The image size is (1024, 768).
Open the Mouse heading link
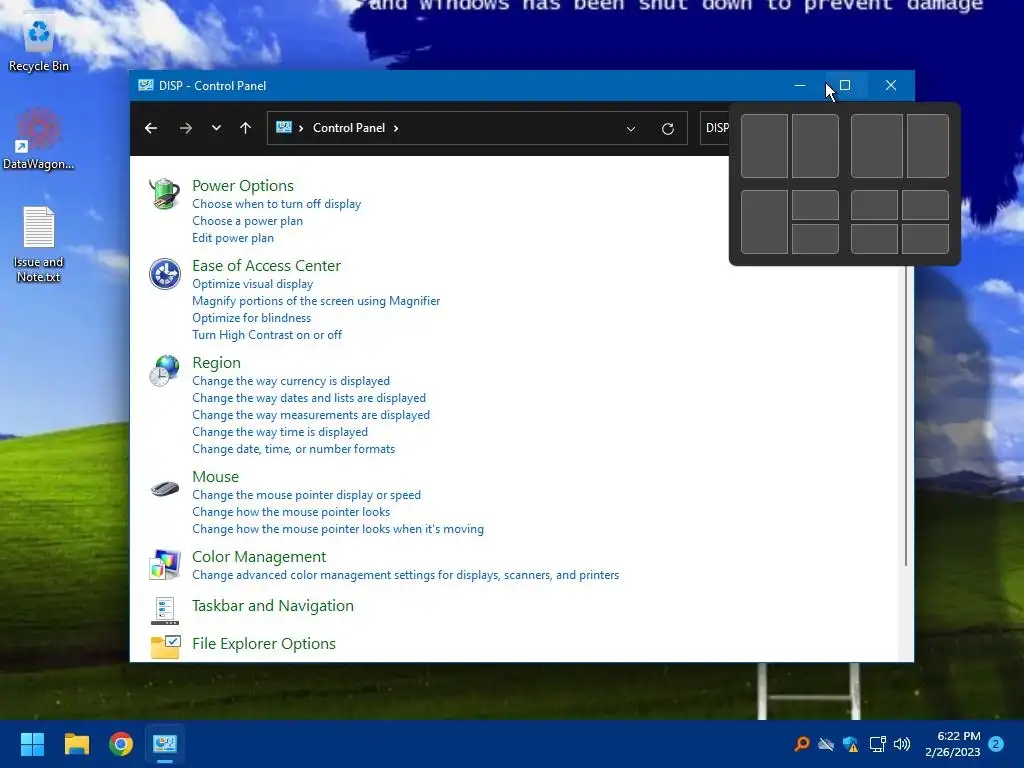(x=216, y=477)
